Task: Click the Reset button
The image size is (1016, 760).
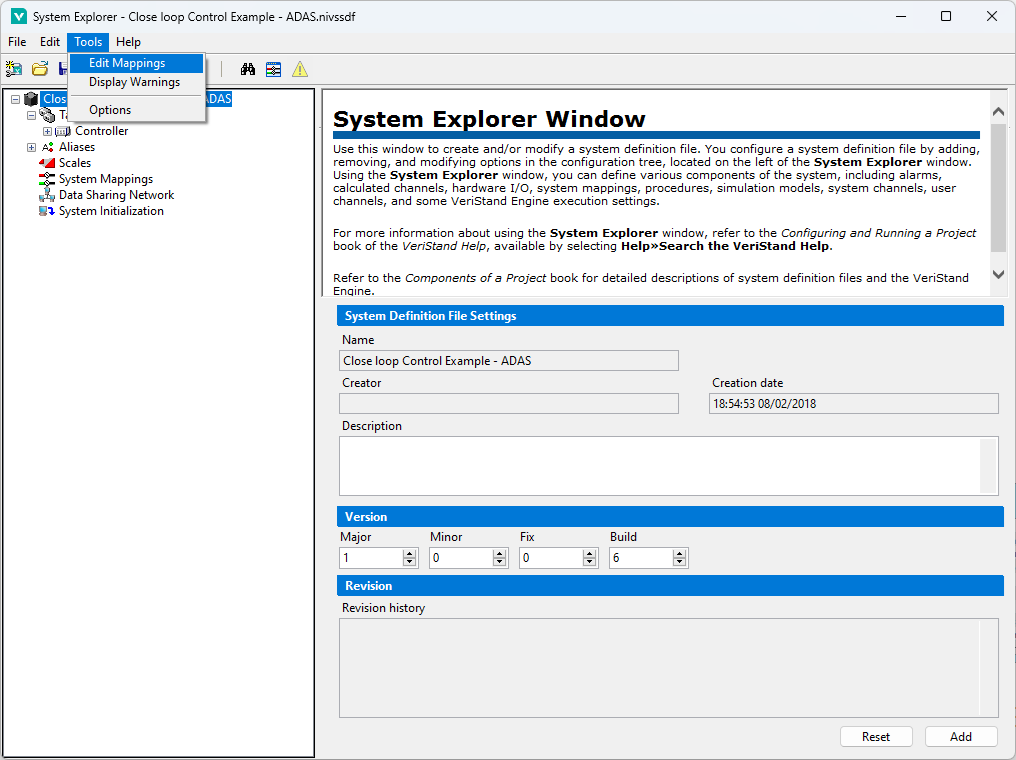Action: tap(876, 737)
